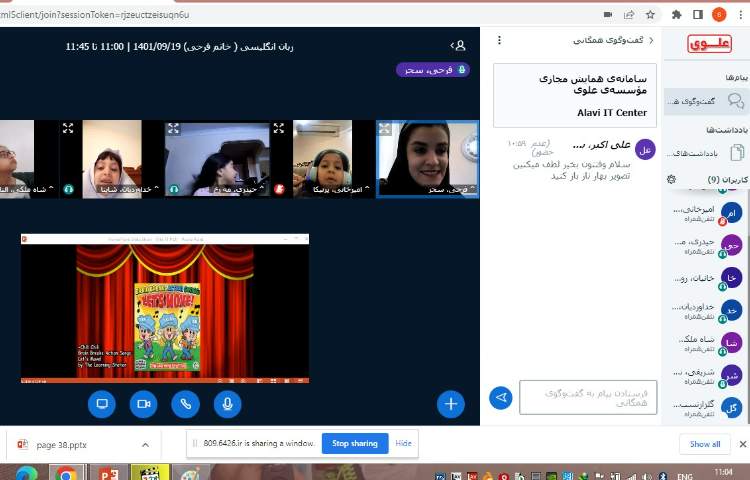Click the chat message from علی اکبر
The height and width of the screenshot is (480, 750).
point(572,170)
